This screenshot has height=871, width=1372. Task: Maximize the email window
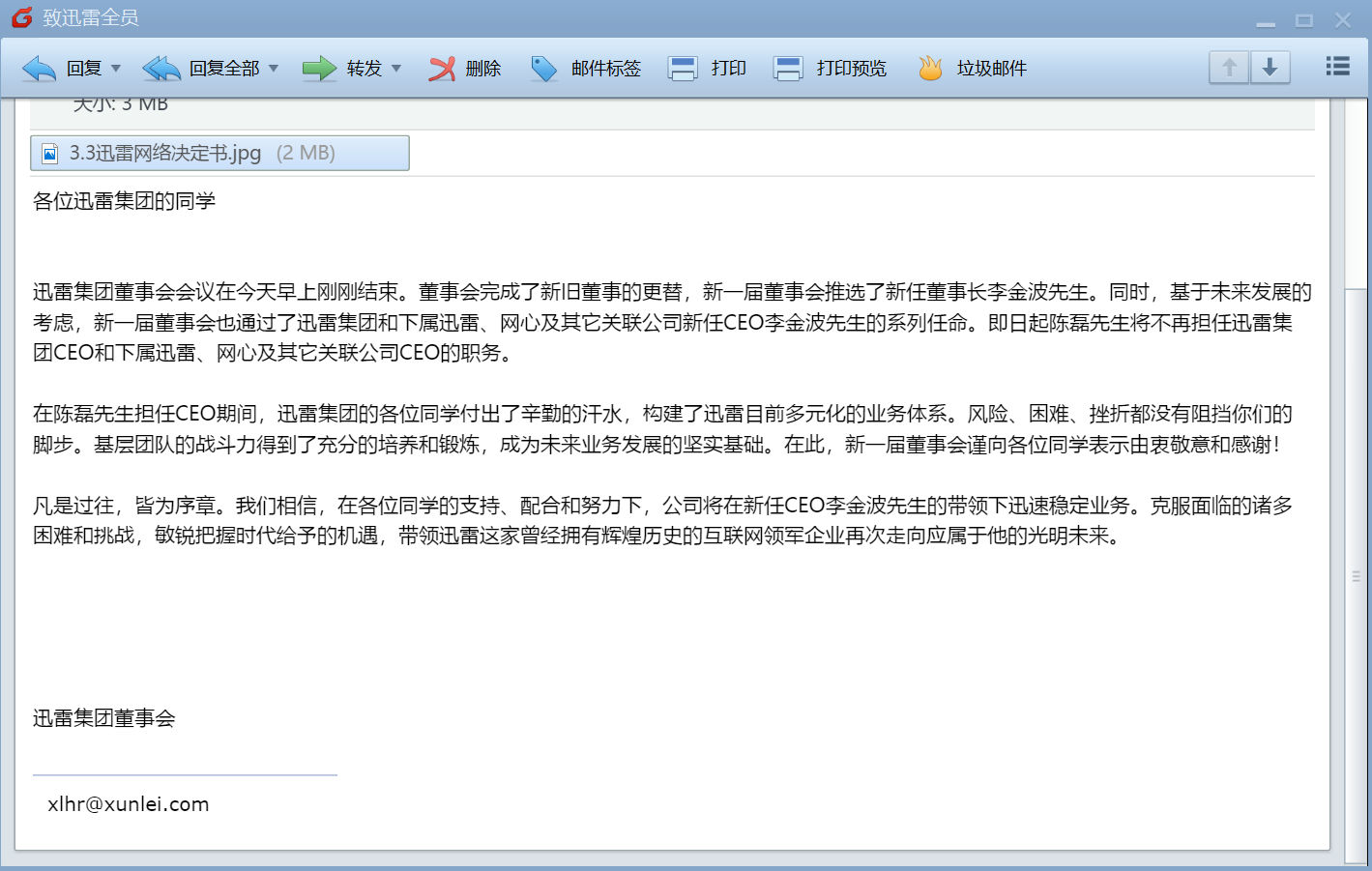point(1304,20)
